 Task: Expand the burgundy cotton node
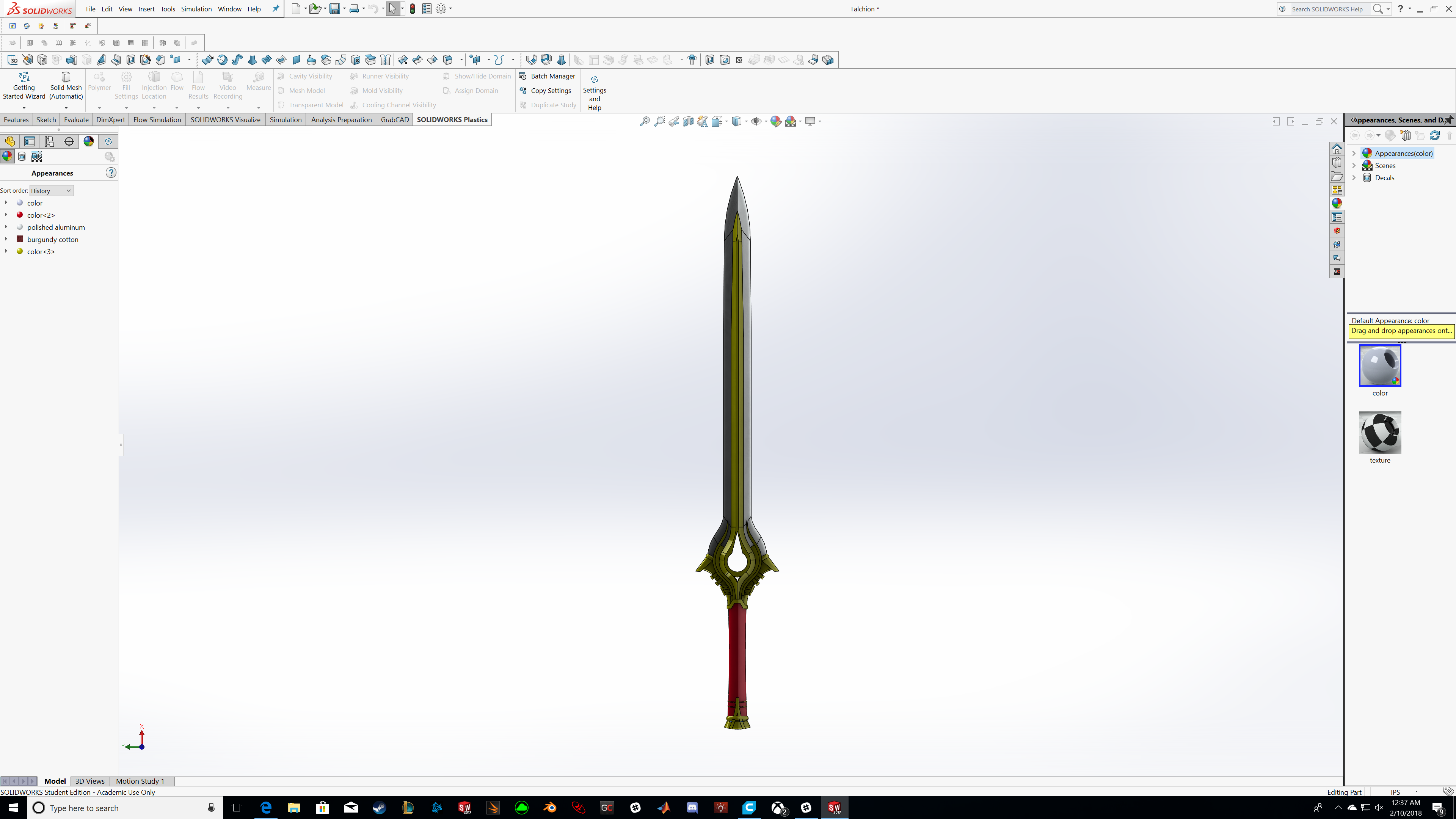[6, 239]
